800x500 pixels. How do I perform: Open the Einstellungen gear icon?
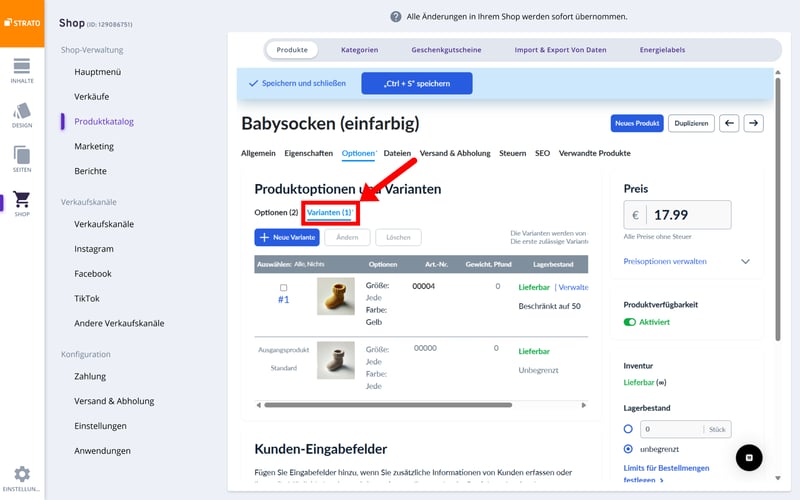[x=22, y=478]
